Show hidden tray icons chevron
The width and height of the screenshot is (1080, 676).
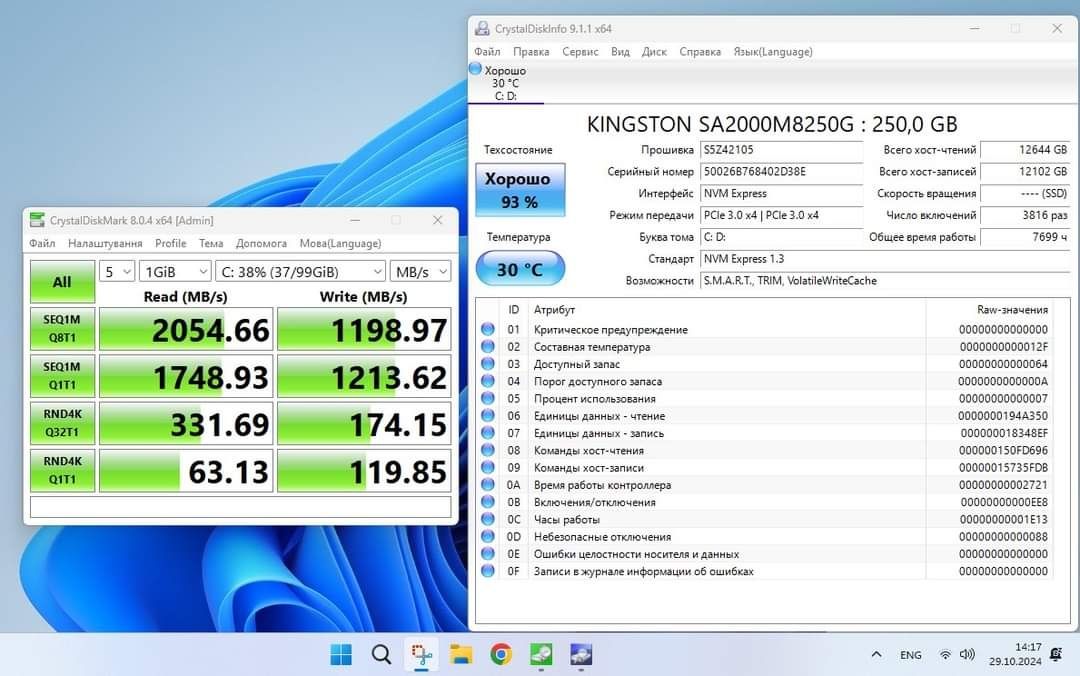[876, 655]
